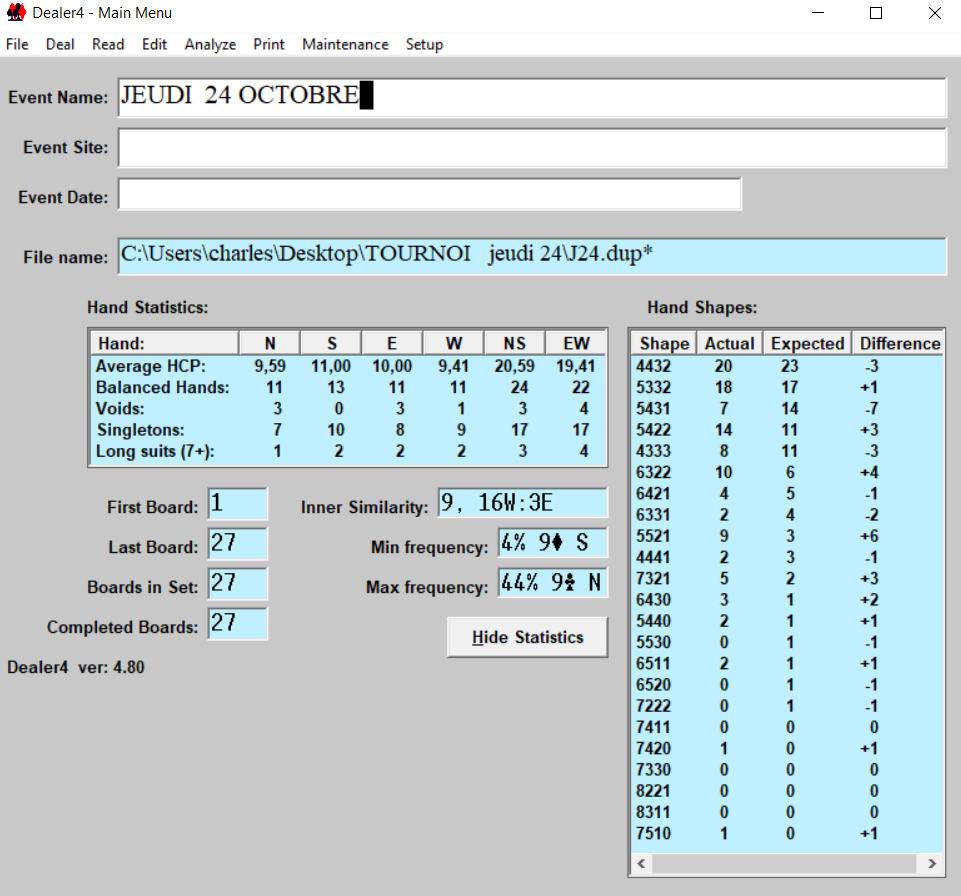Open the File menu
The width and height of the screenshot is (961, 896).
coord(17,44)
